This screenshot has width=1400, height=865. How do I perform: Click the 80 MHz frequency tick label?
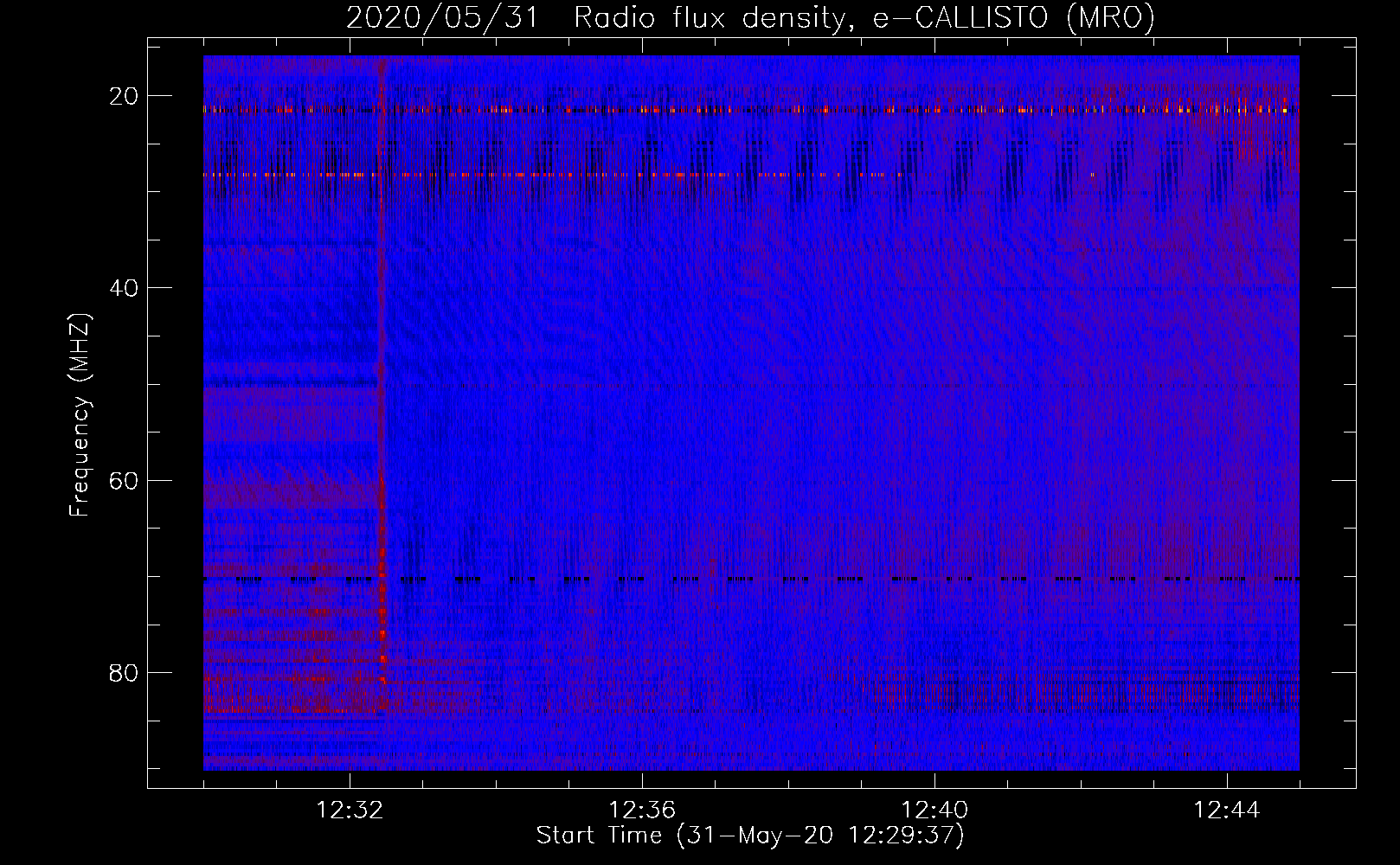point(124,672)
